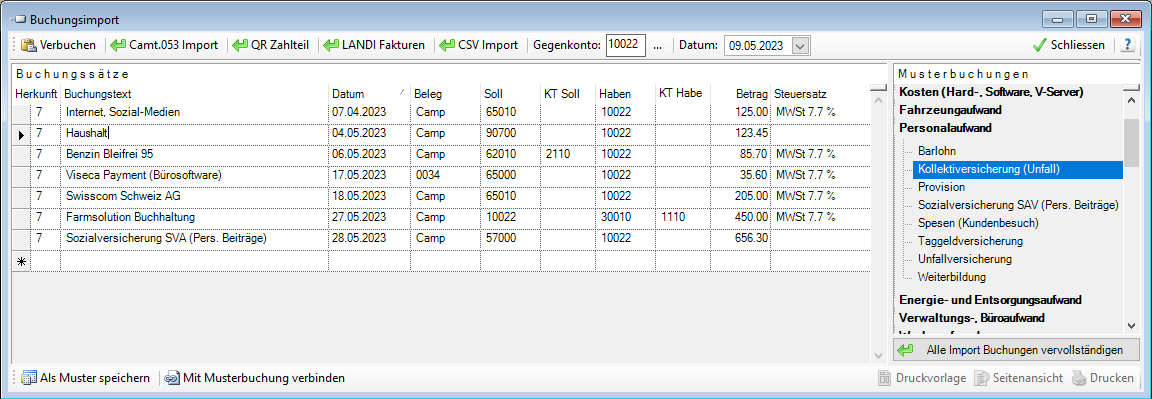
Task: Select the current row arrow indicator for Haushalt
Action: pyautogui.click(x=22, y=134)
